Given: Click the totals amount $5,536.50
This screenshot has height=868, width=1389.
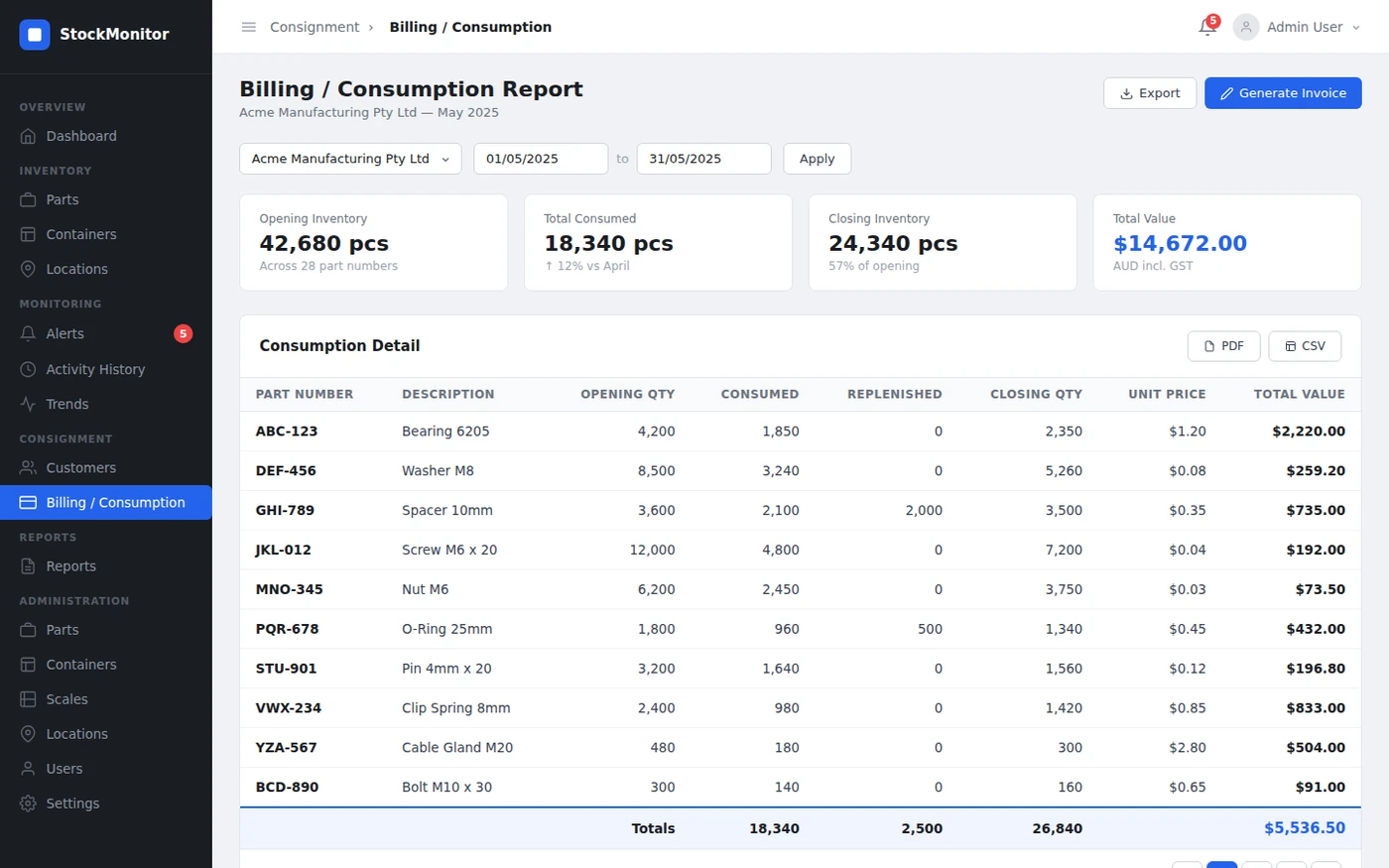Looking at the screenshot, I should coord(1305,828).
